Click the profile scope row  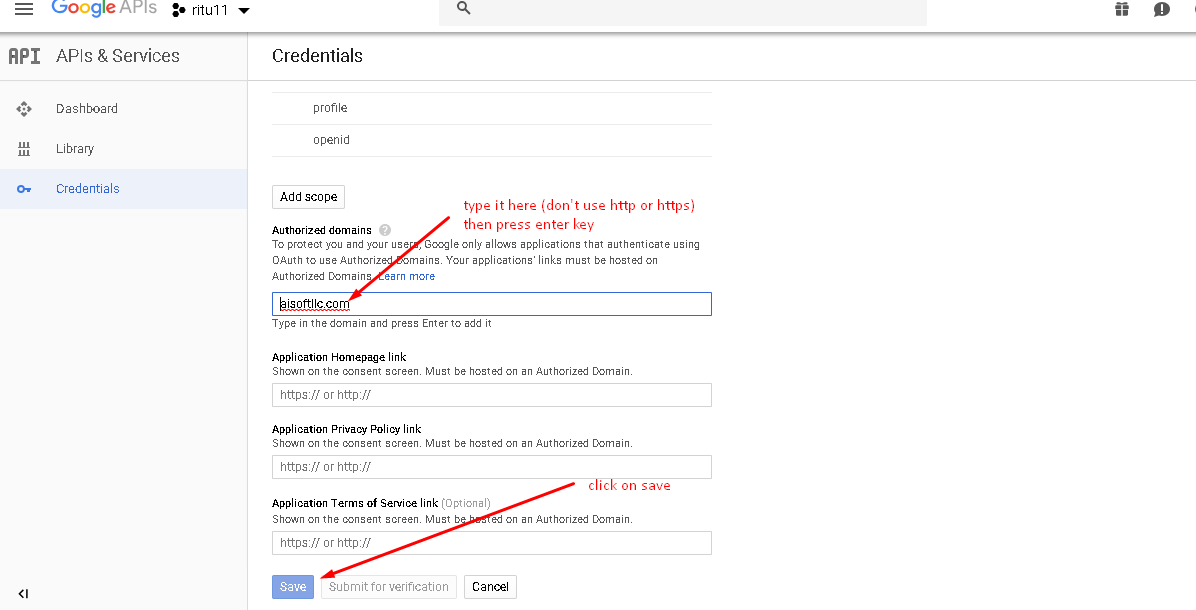pos(492,108)
